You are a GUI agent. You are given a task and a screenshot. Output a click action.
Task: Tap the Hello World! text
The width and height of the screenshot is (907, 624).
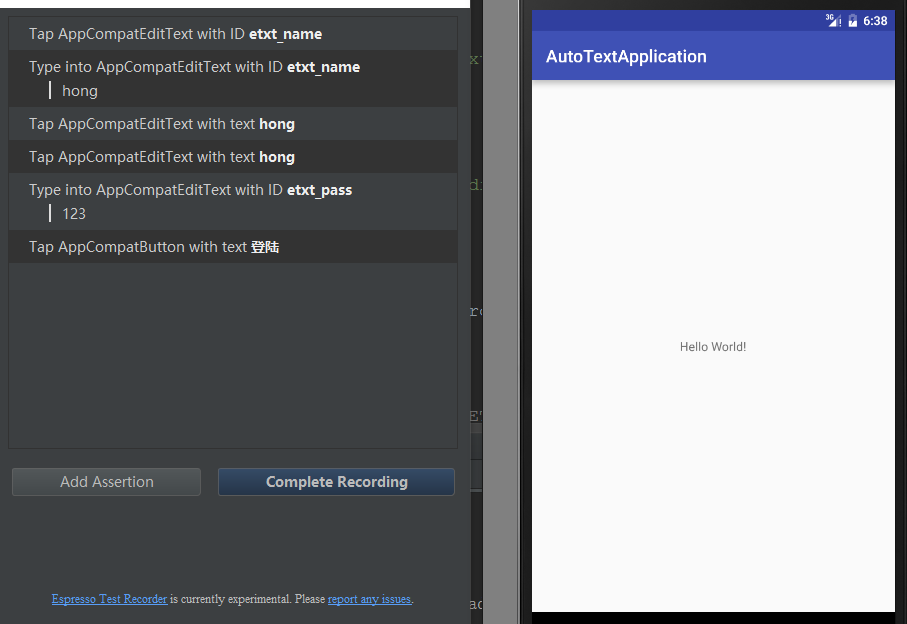pyautogui.click(x=713, y=347)
